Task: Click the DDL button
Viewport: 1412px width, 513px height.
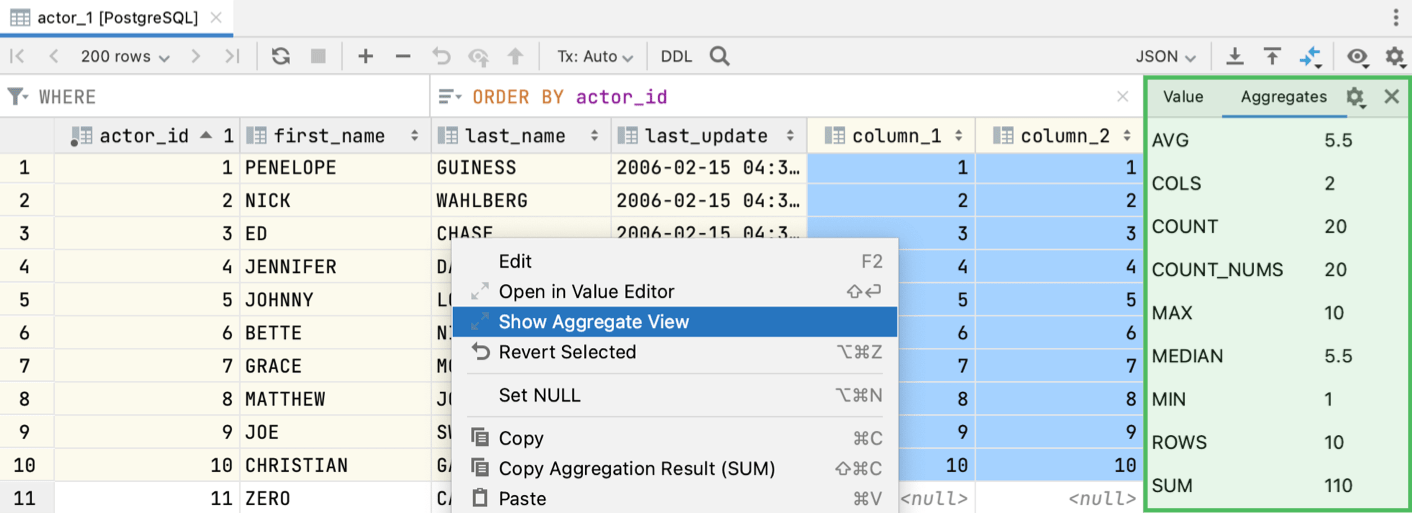Action: click(677, 57)
